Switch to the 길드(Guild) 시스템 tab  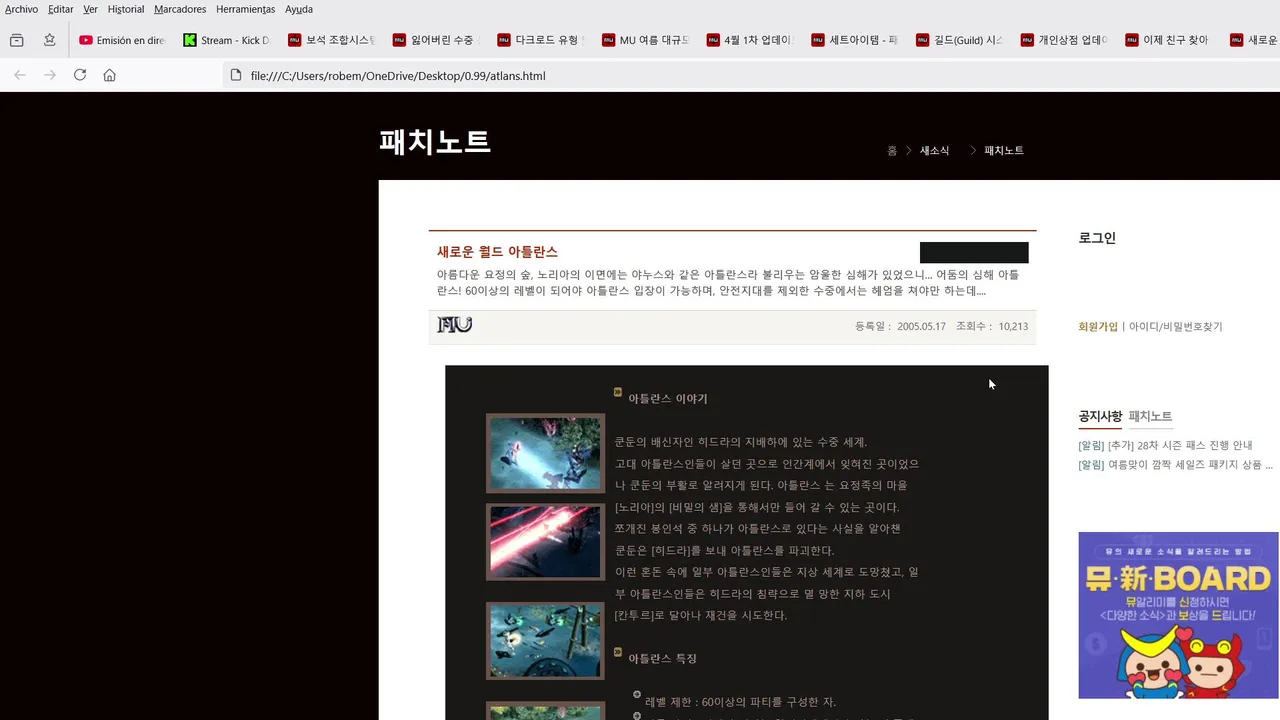[x=958, y=40]
